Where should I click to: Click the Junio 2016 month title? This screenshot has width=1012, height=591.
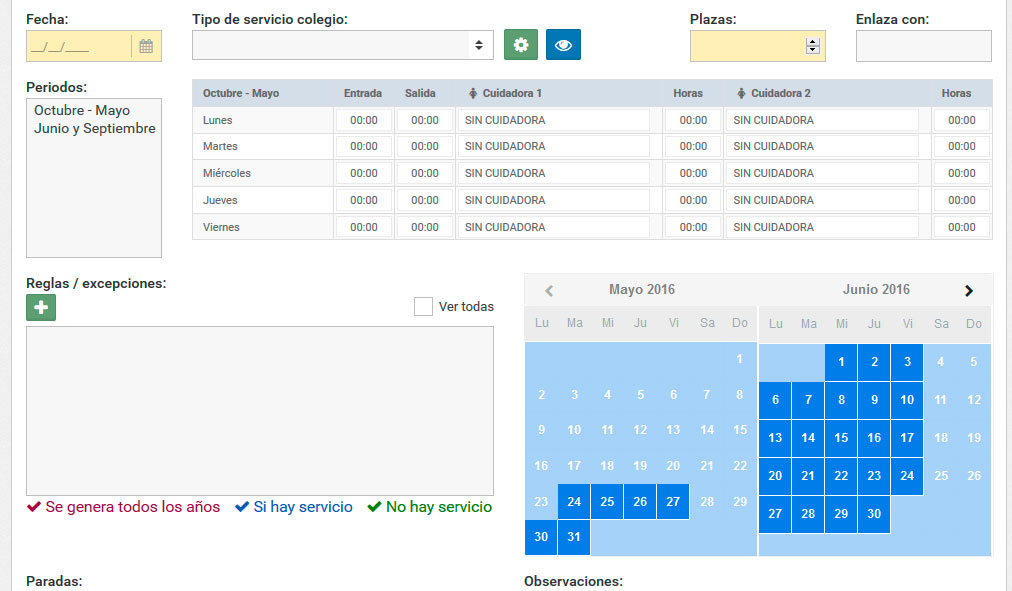(876, 290)
